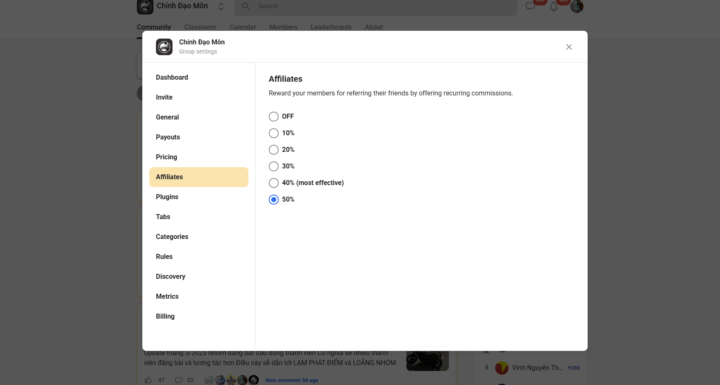Open the notifications bell icon
The image size is (720, 385).
(554, 7)
